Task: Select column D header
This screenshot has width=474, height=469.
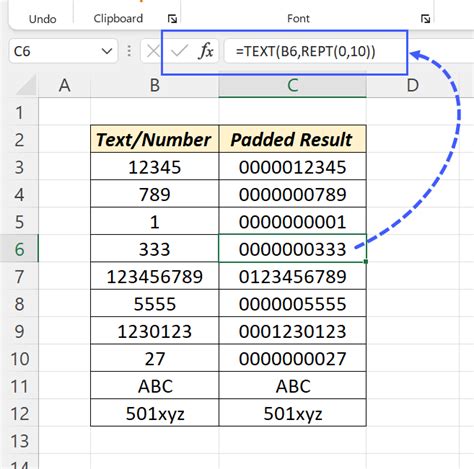Action: point(413,86)
